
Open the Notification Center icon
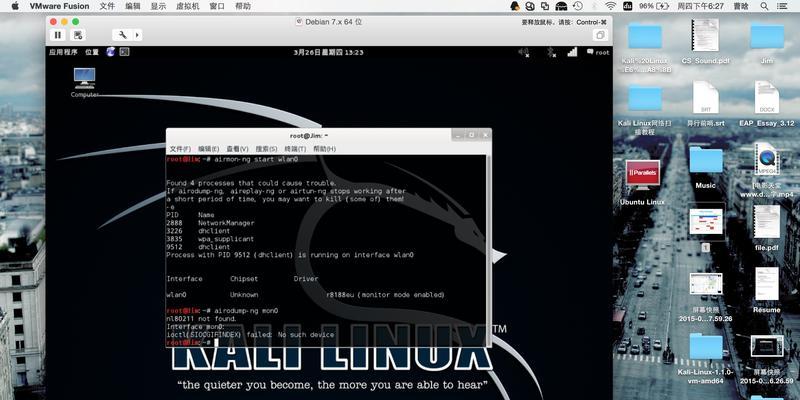pos(784,6)
